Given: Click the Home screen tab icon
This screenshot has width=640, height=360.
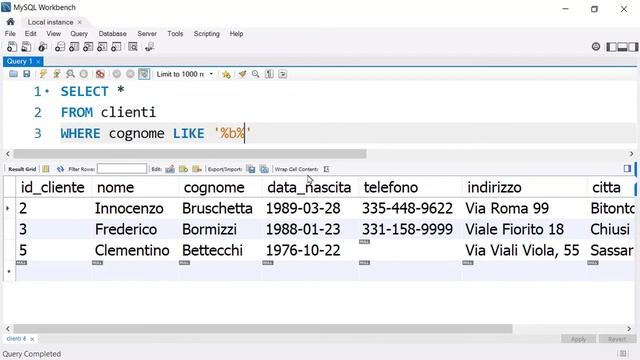Looking at the screenshot, I should 11,22.
